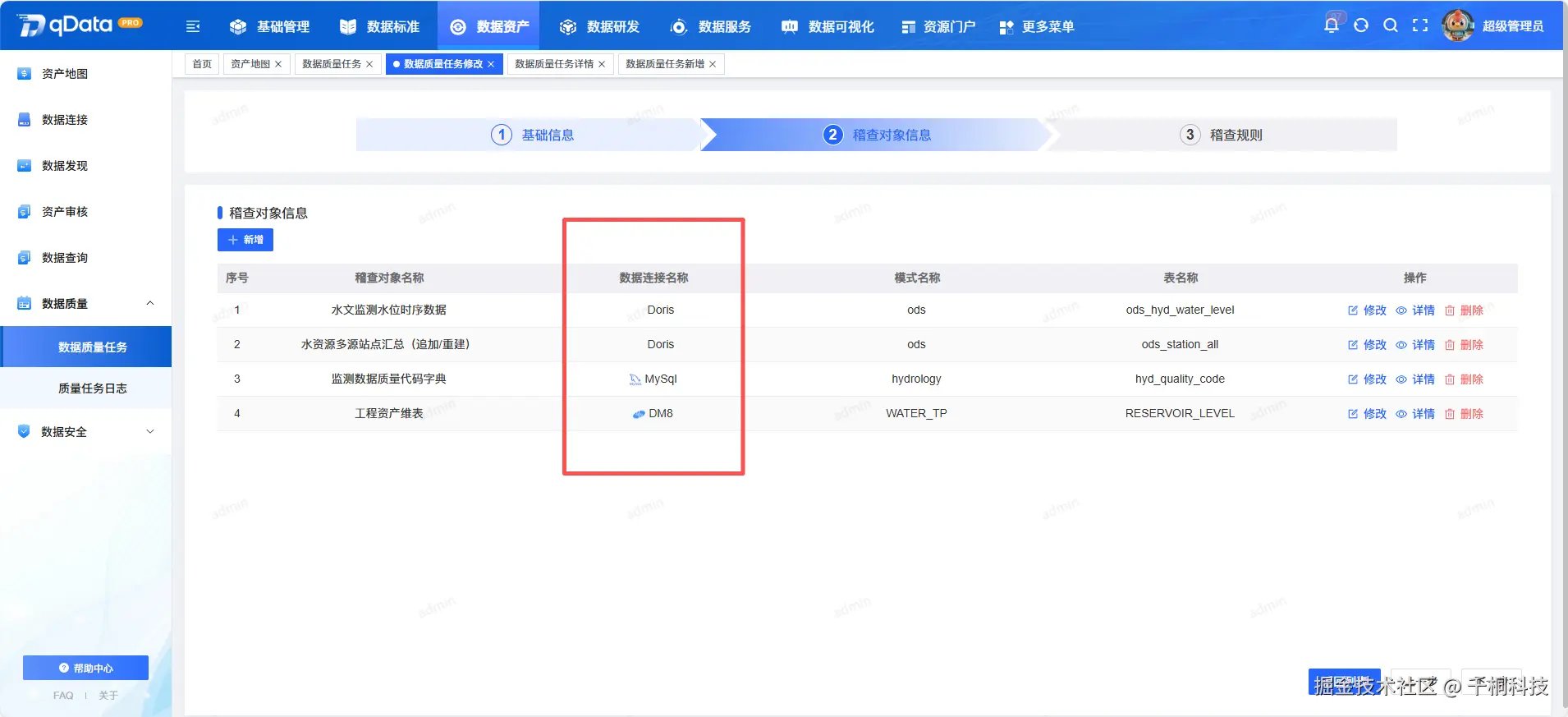The height and width of the screenshot is (717, 1568).
Task: Click the 帮助中心 button
Action: [85, 668]
